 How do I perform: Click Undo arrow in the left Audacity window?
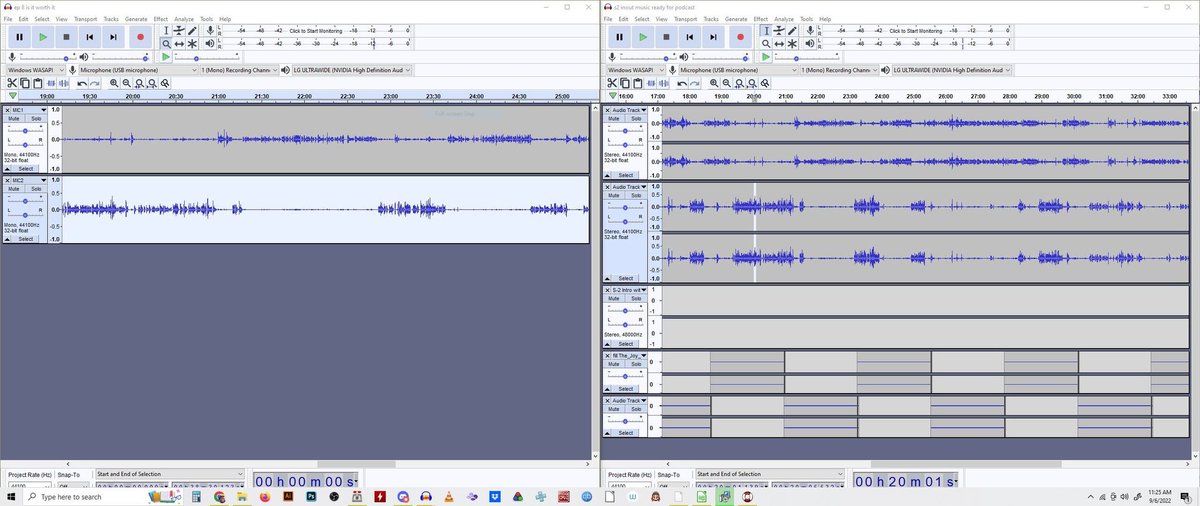coord(83,83)
